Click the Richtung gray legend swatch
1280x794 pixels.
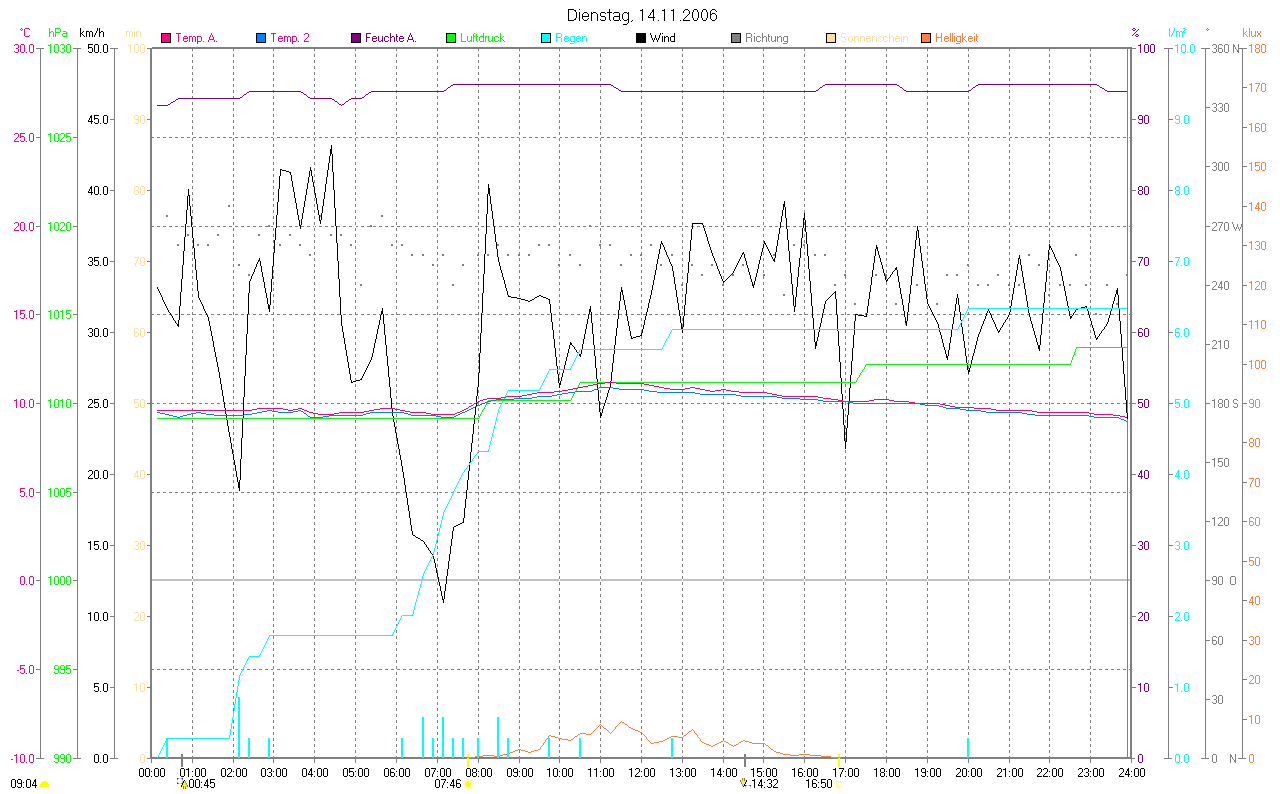[x=736, y=38]
